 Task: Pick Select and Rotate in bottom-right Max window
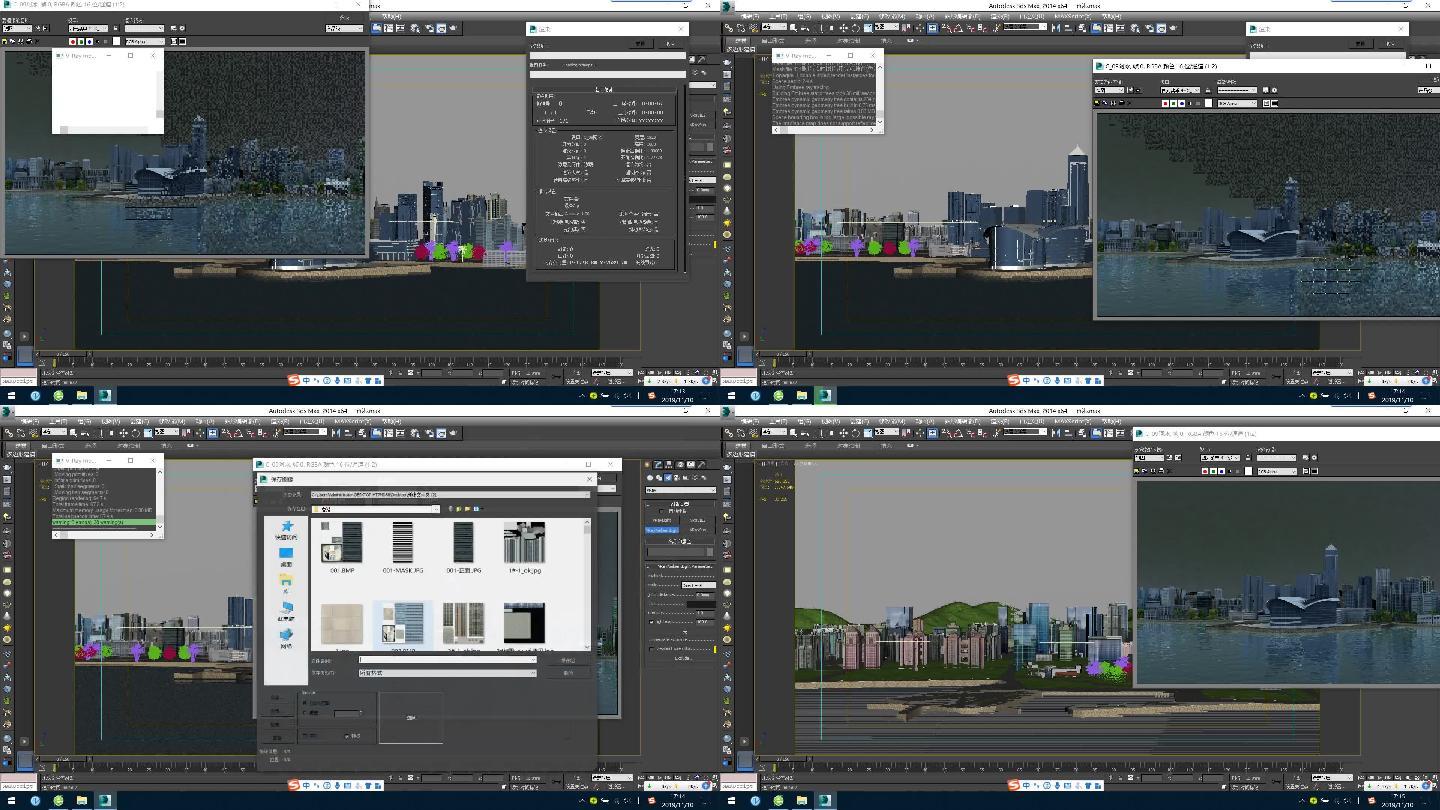click(x=855, y=432)
